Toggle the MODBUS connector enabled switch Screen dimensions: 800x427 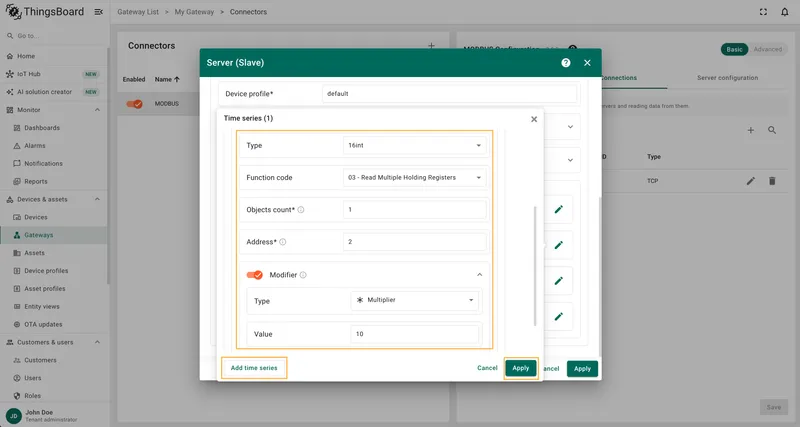(135, 104)
